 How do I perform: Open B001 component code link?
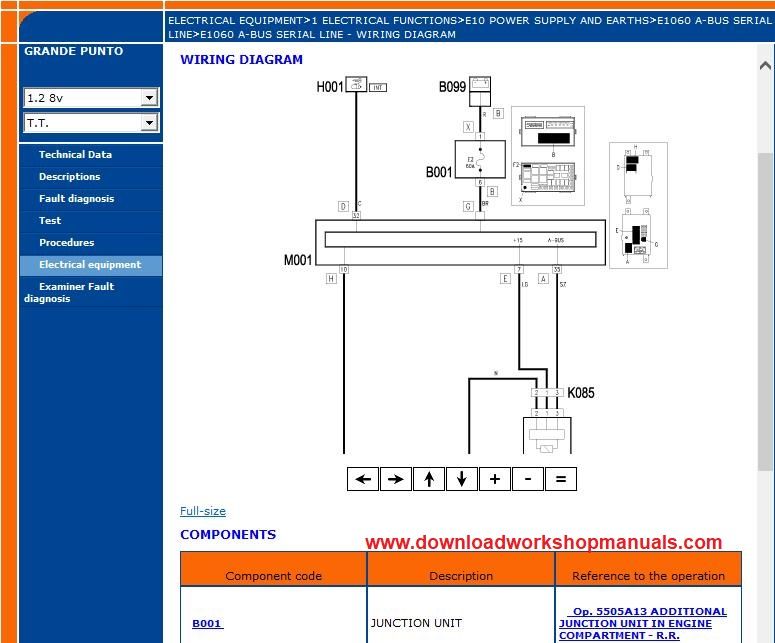[x=208, y=623]
